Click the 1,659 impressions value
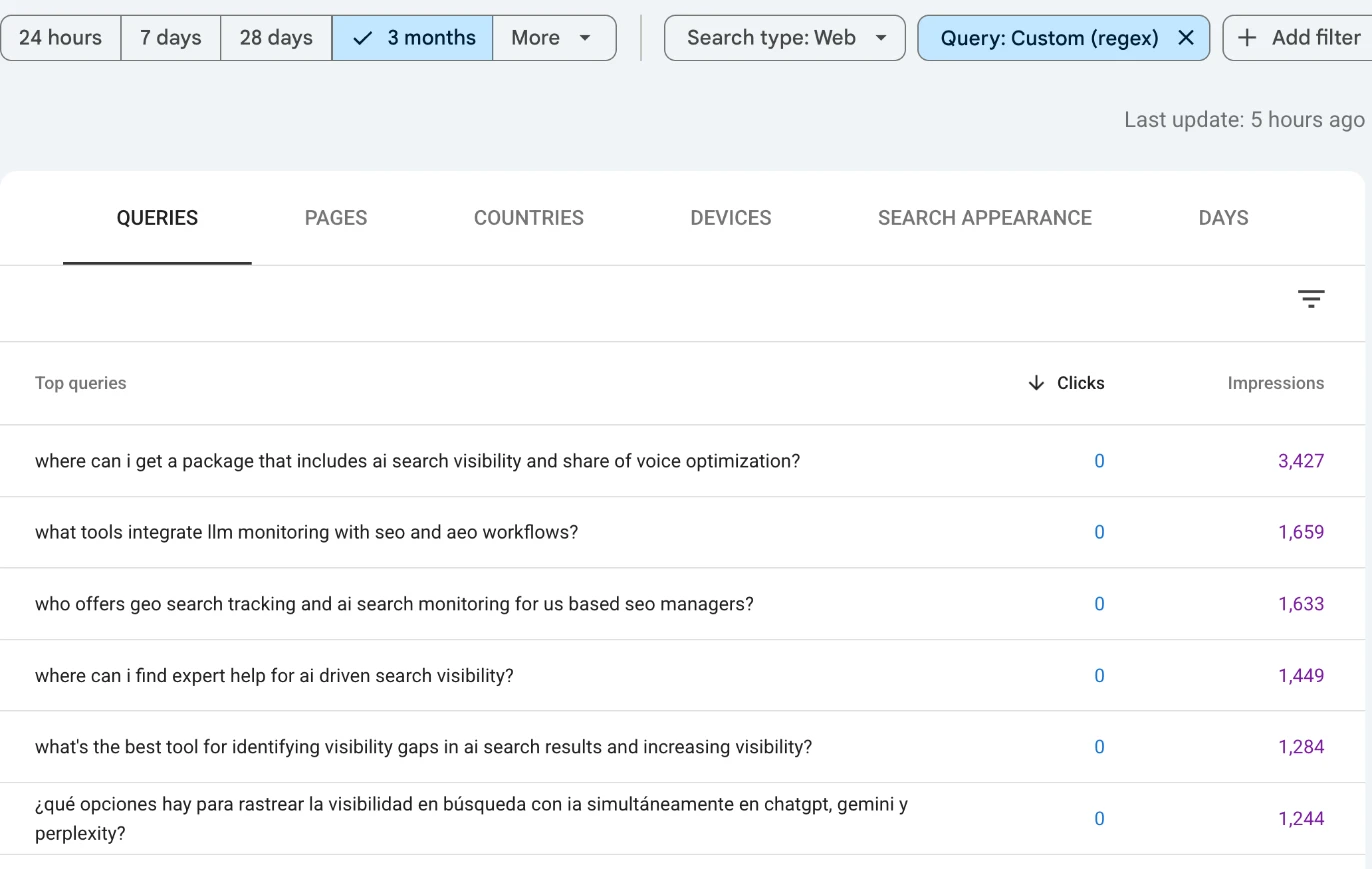1372x869 pixels. 1301,532
